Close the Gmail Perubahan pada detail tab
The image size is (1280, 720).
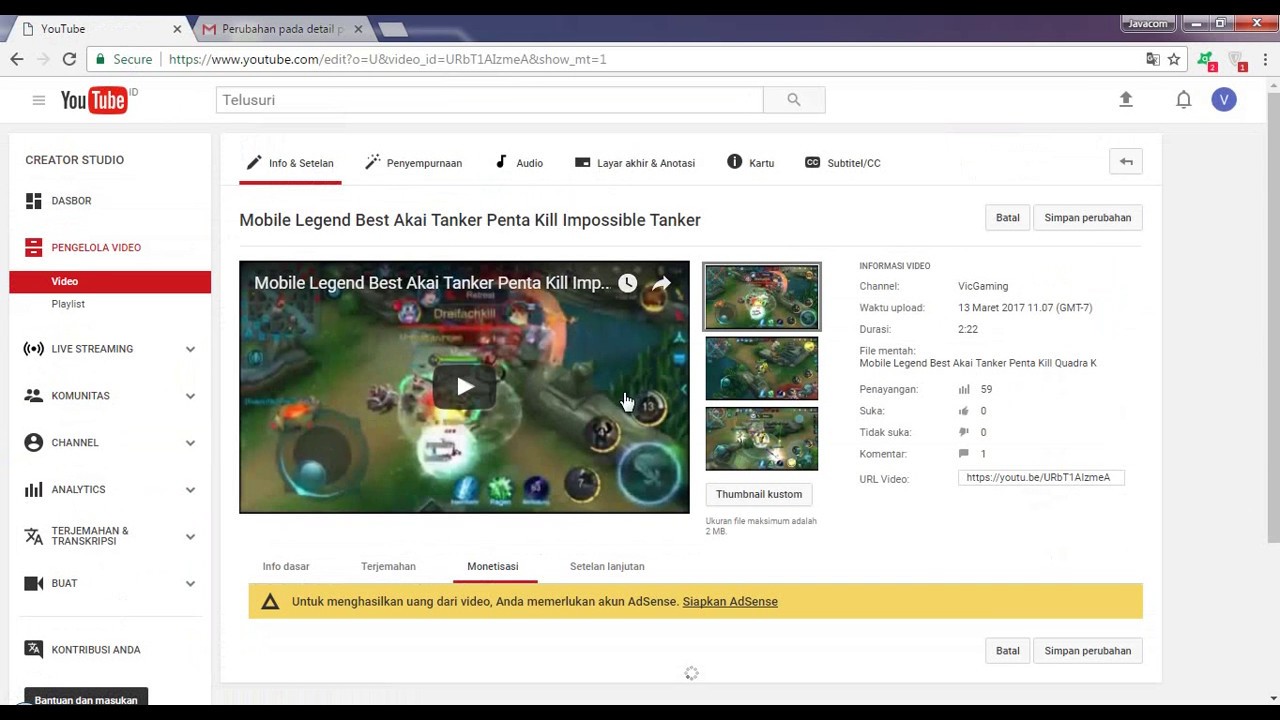pos(358,29)
